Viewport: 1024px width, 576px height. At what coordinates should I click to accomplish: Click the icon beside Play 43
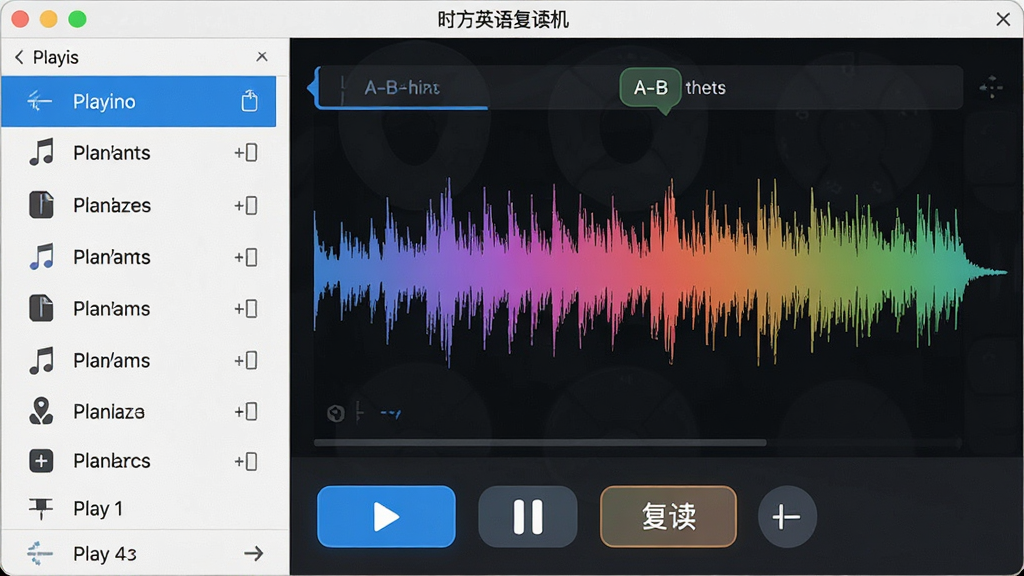tap(39, 553)
